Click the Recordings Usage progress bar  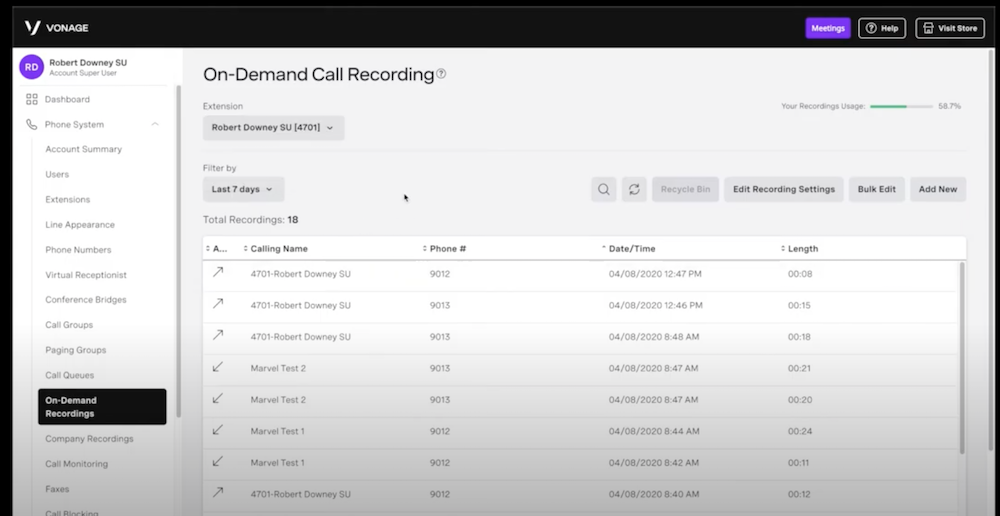(901, 107)
